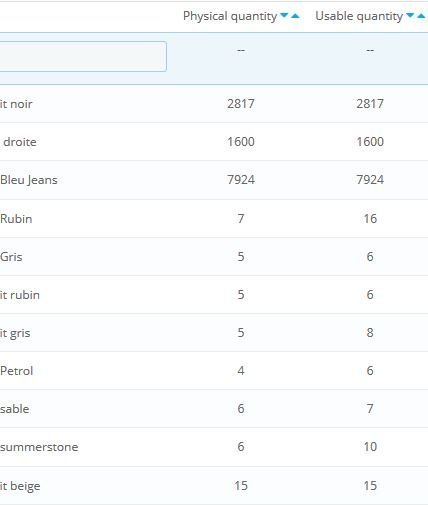Select the summerstone product row
This screenshot has width=428, height=505.
[x=214, y=447]
